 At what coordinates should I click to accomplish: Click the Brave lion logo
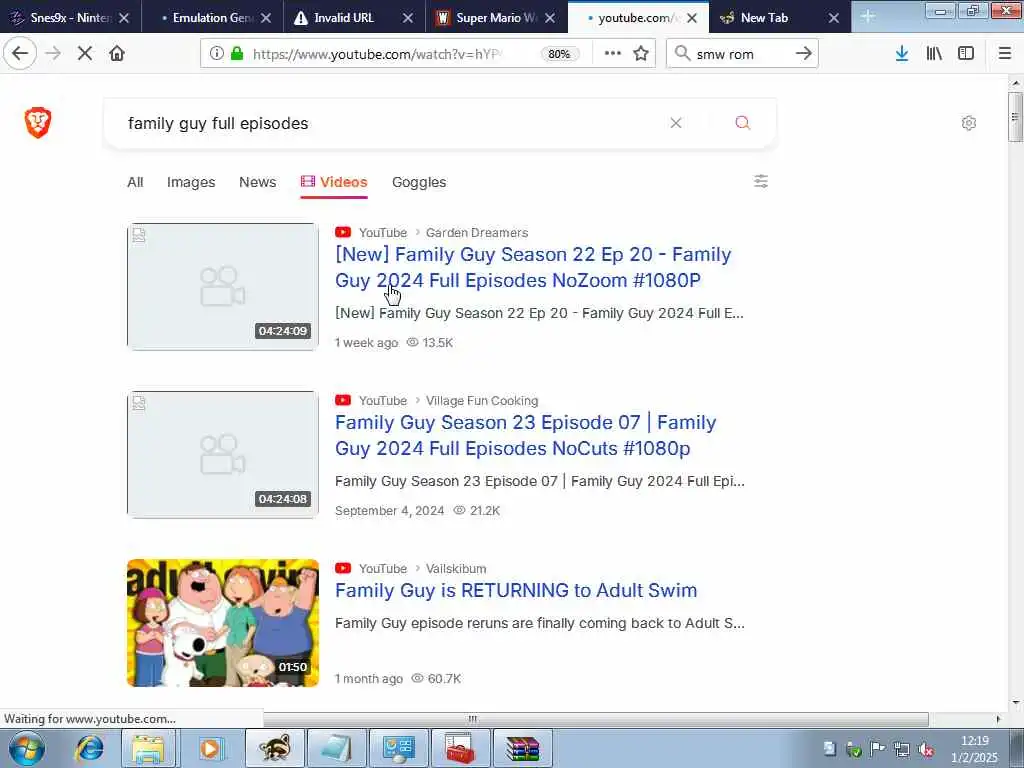pyautogui.click(x=38, y=123)
